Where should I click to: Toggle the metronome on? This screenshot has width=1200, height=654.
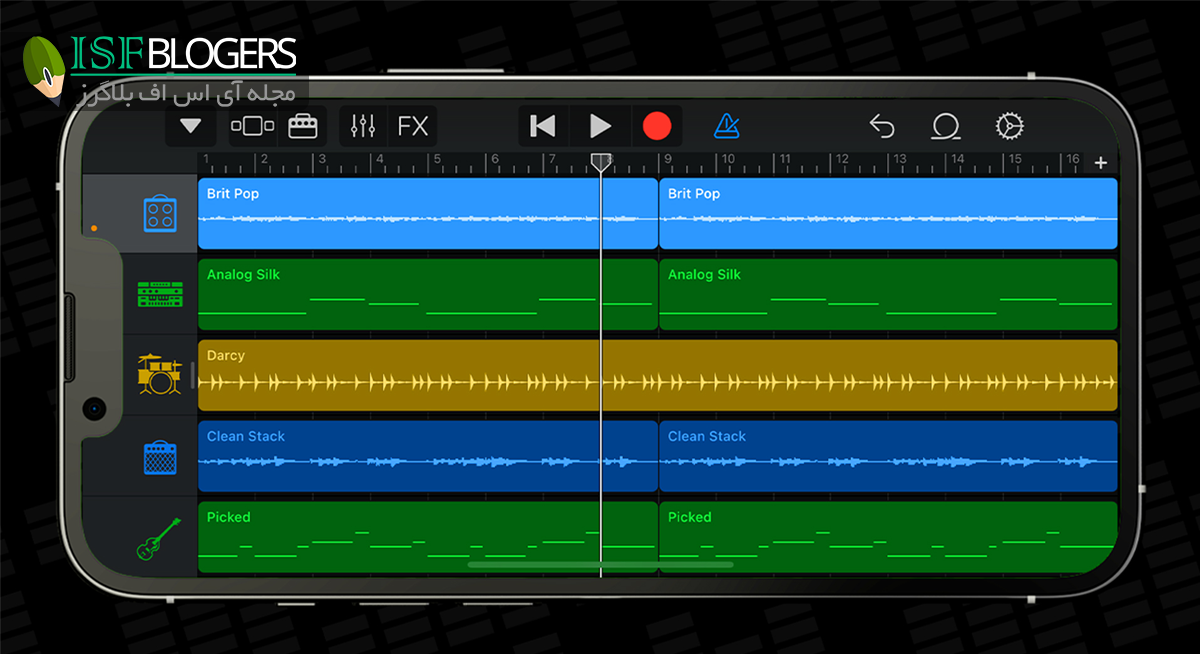pos(727,126)
